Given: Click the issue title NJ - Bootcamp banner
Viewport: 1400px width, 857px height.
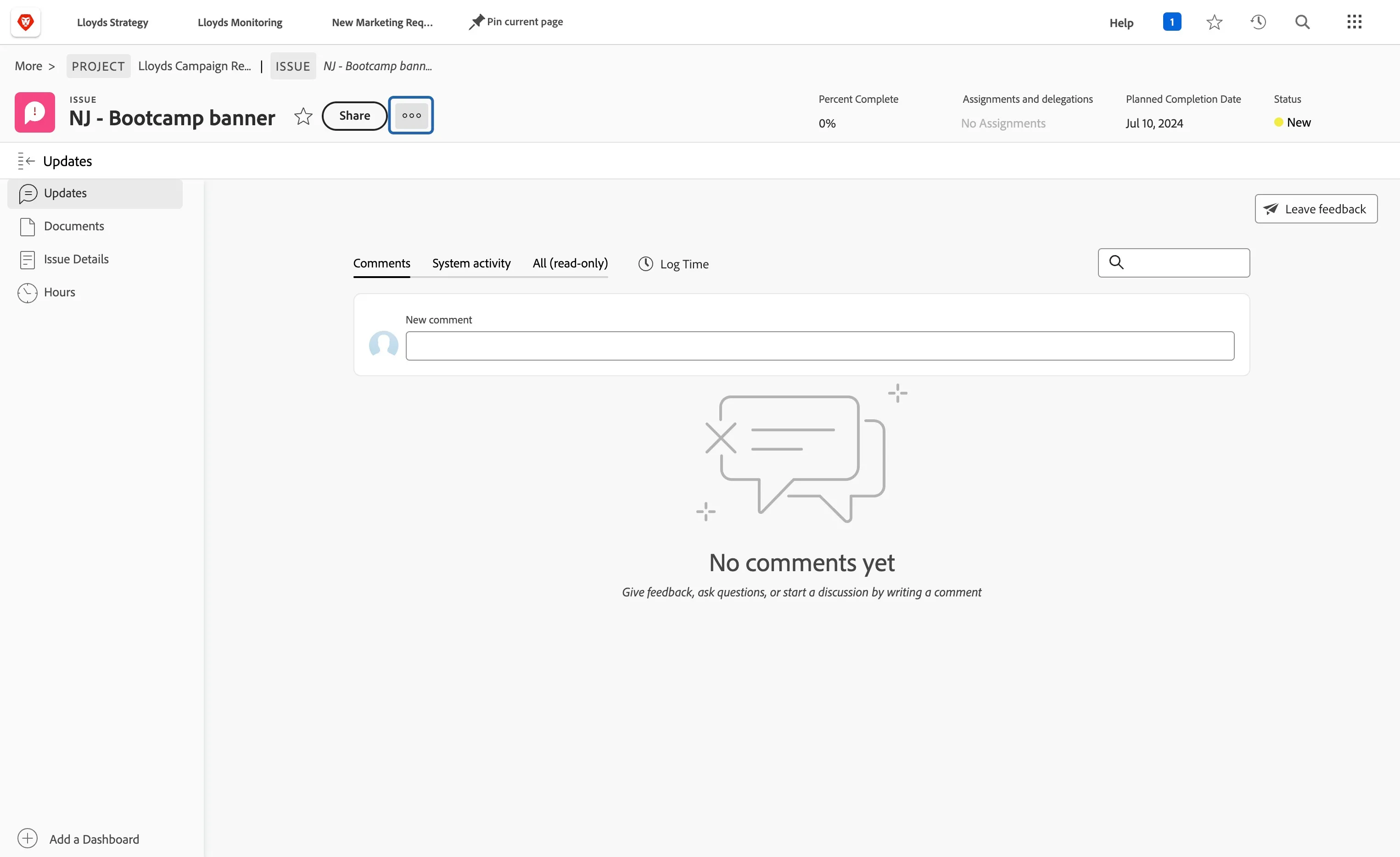Looking at the screenshot, I should tap(172, 118).
